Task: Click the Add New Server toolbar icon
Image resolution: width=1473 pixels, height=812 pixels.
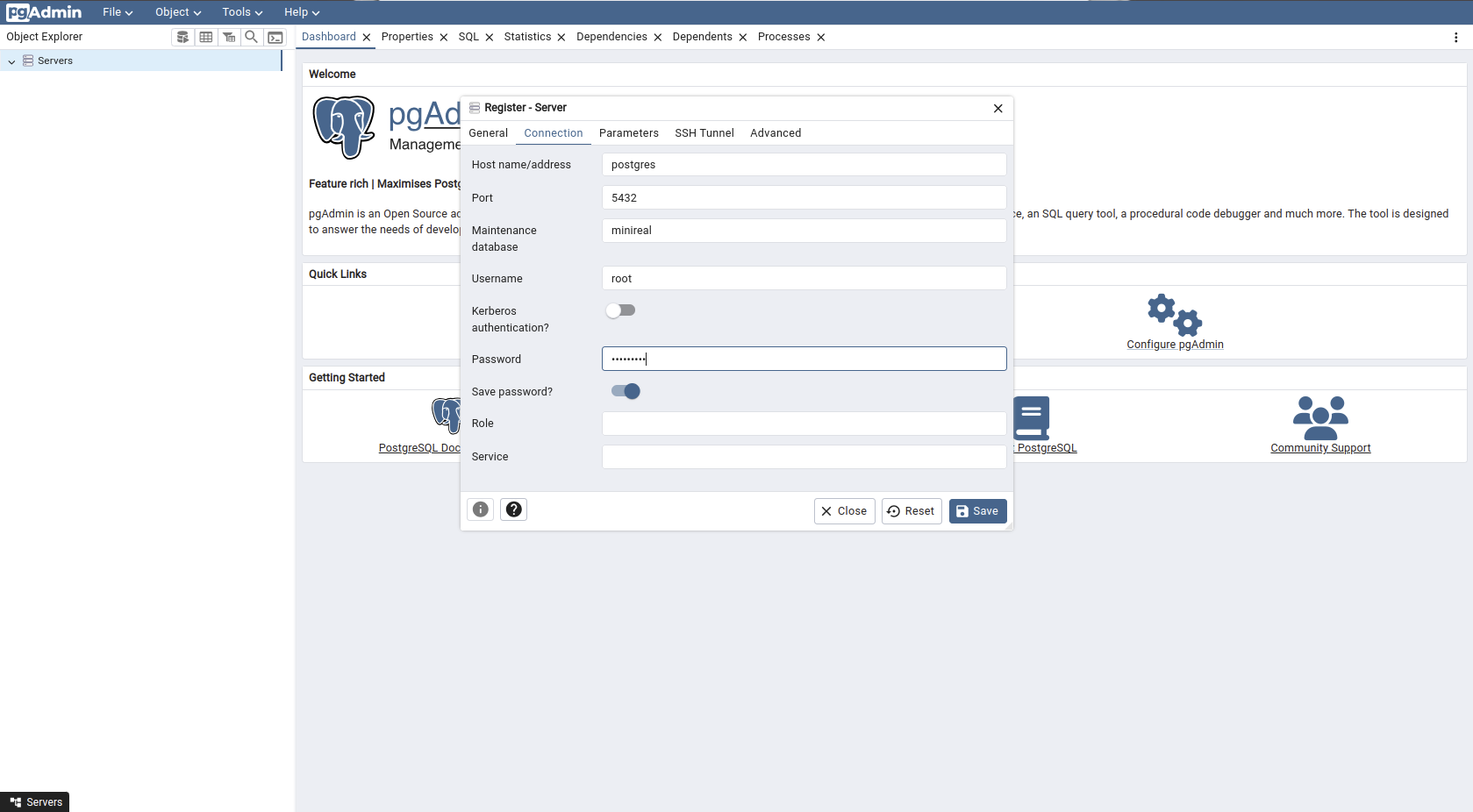Action: point(182,37)
